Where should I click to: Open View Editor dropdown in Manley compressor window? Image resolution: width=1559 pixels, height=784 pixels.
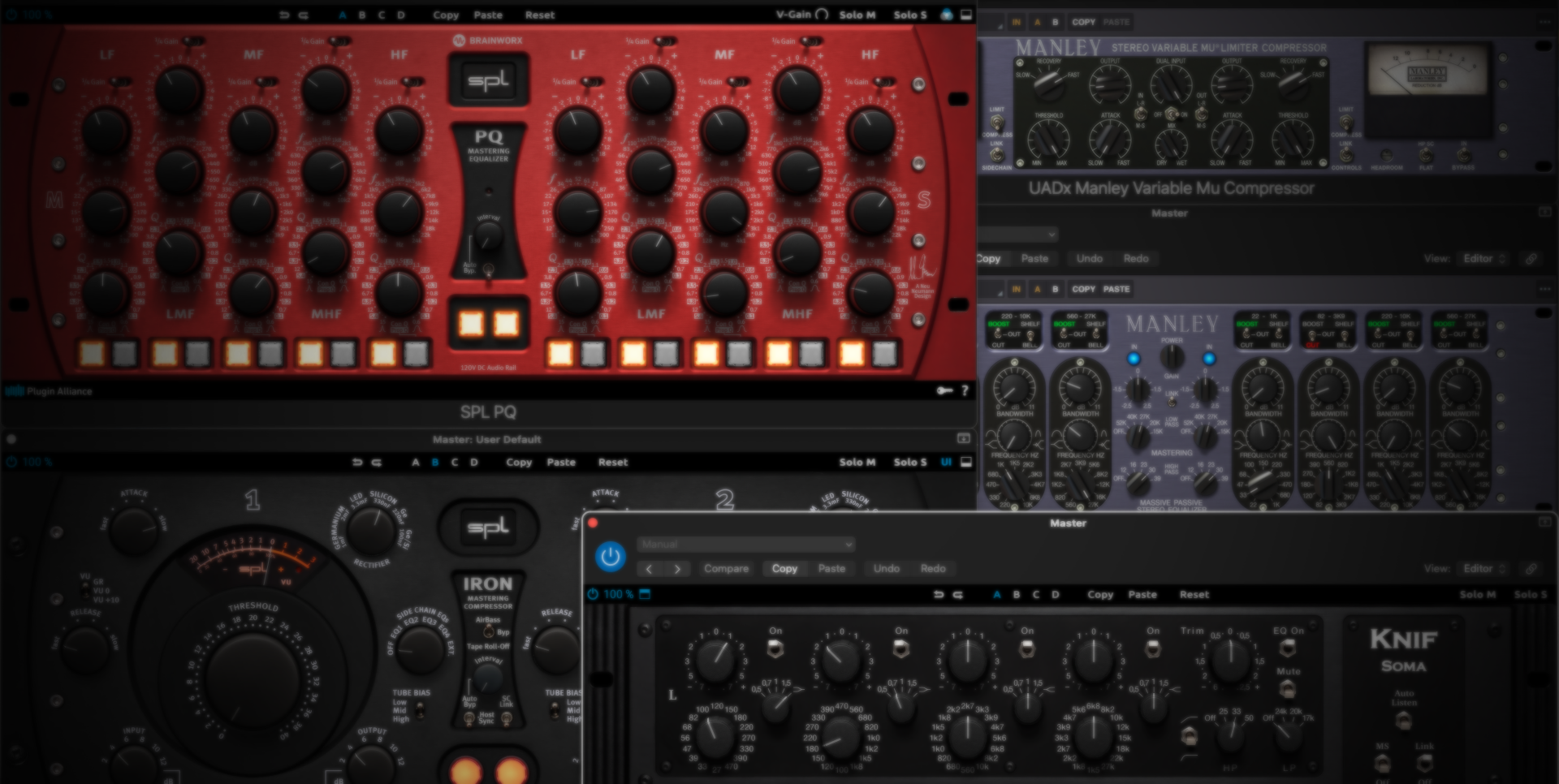tap(1484, 258)
